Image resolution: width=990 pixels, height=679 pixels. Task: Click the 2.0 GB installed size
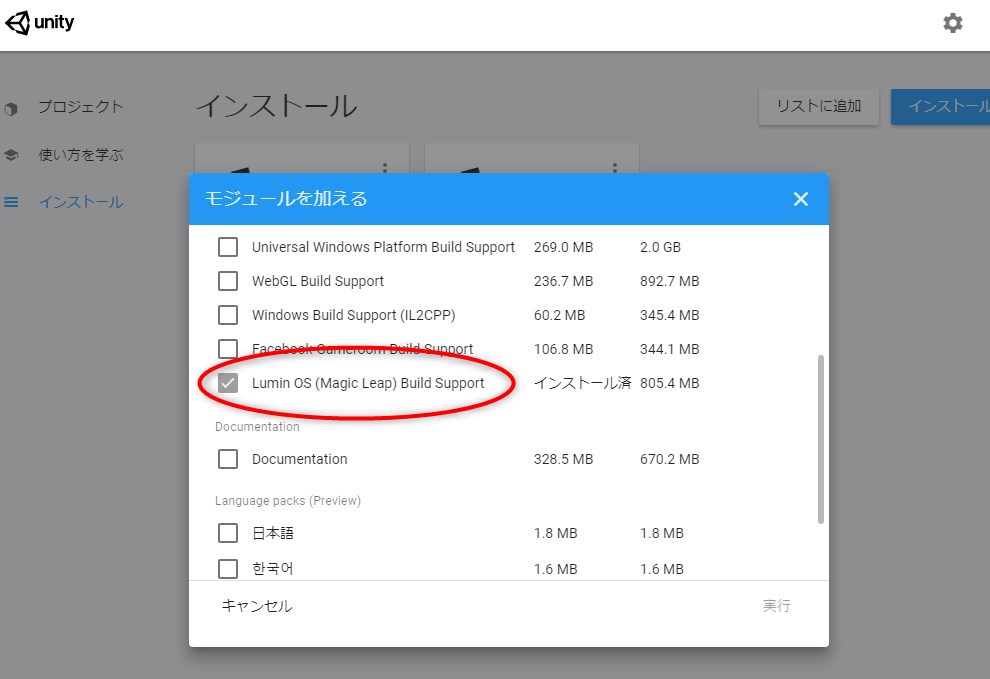pos(660,247)
